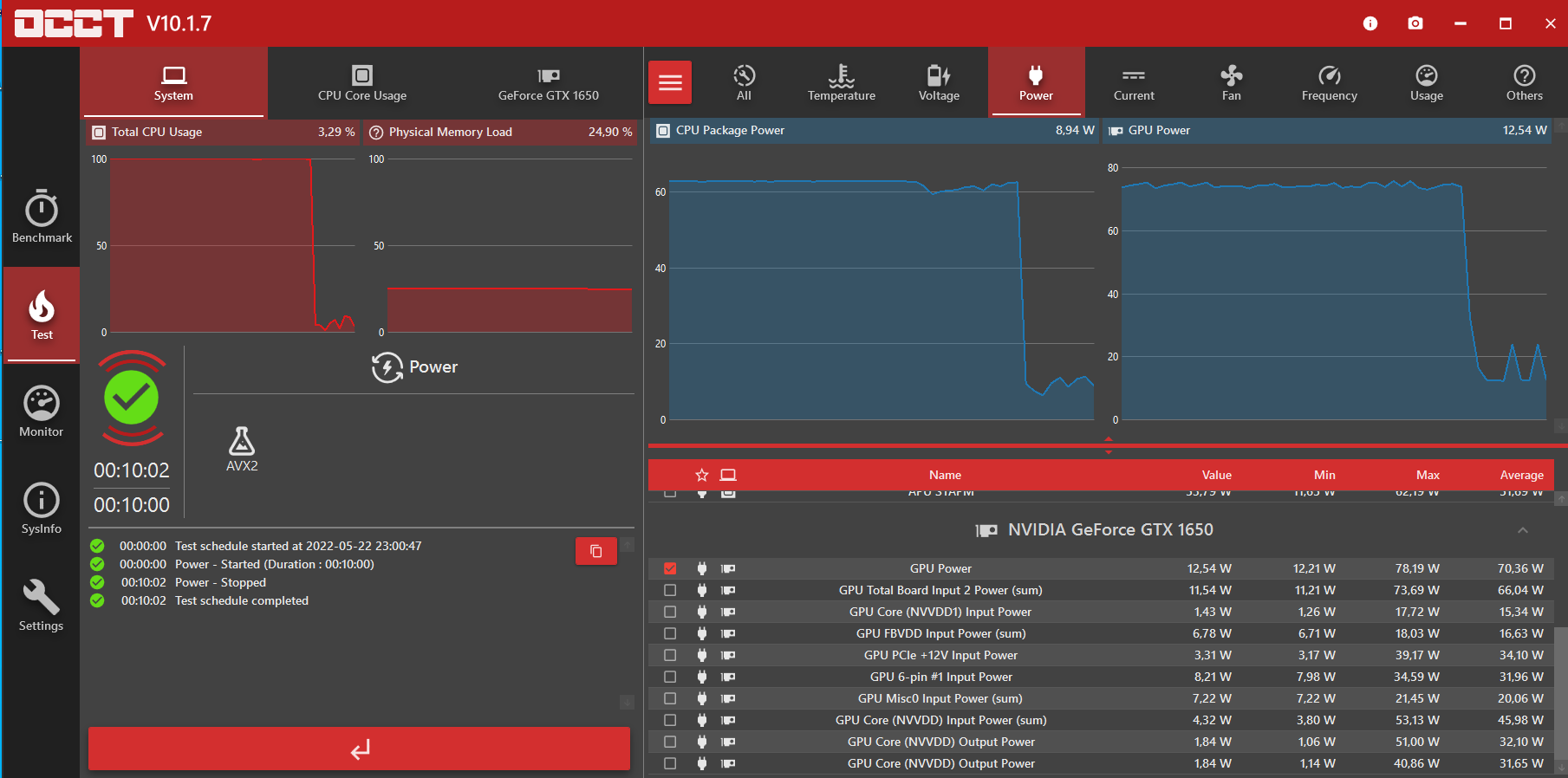
Task: Open the SysInfo section
Action: [x=42, y=508]
